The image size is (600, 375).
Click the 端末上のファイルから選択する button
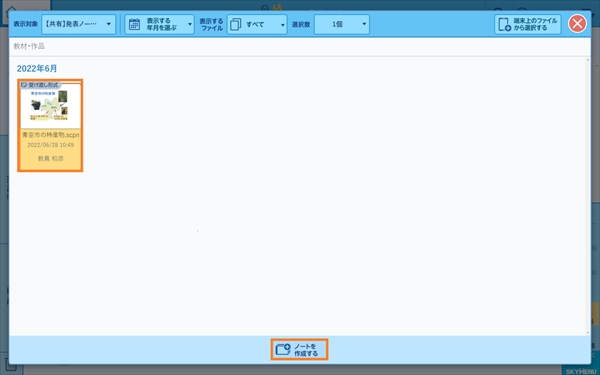click(x=528, y=24)
